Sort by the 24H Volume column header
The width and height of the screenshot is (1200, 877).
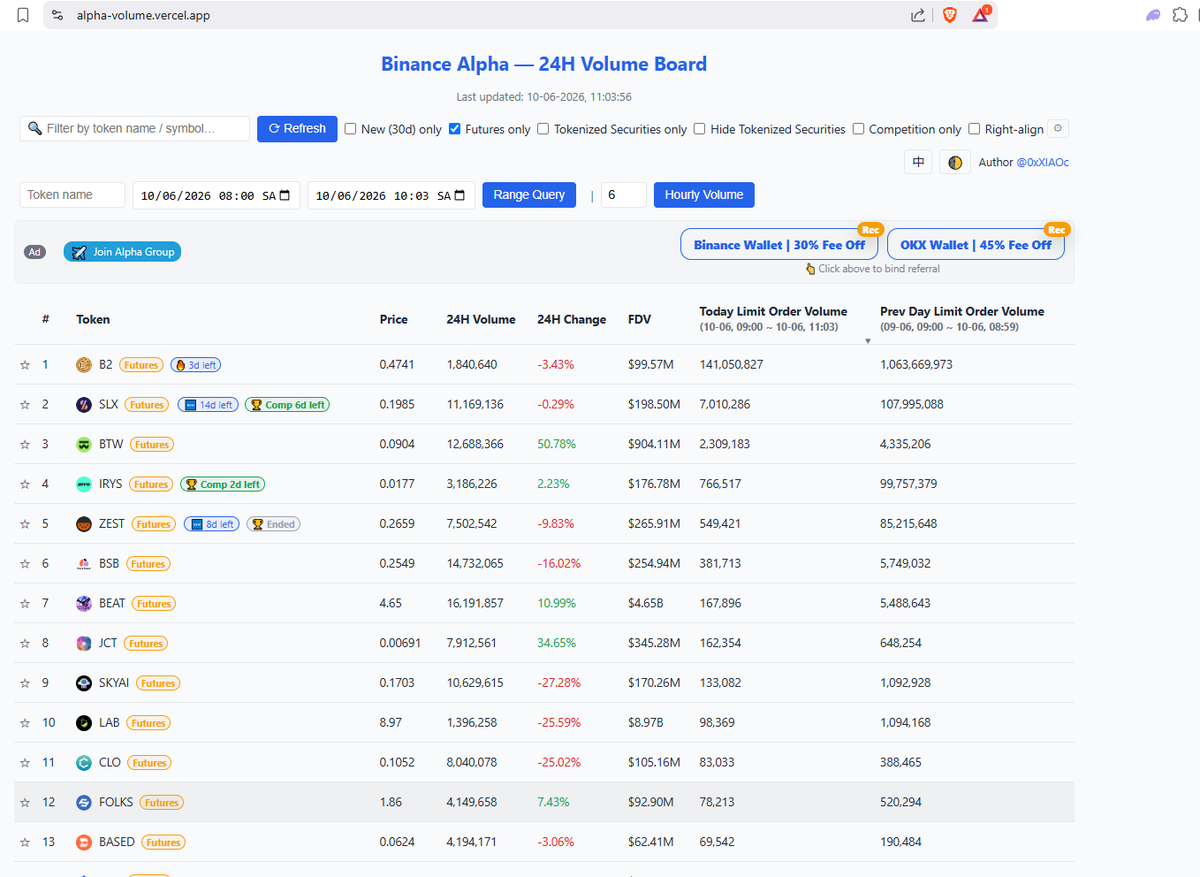[481, 320]
